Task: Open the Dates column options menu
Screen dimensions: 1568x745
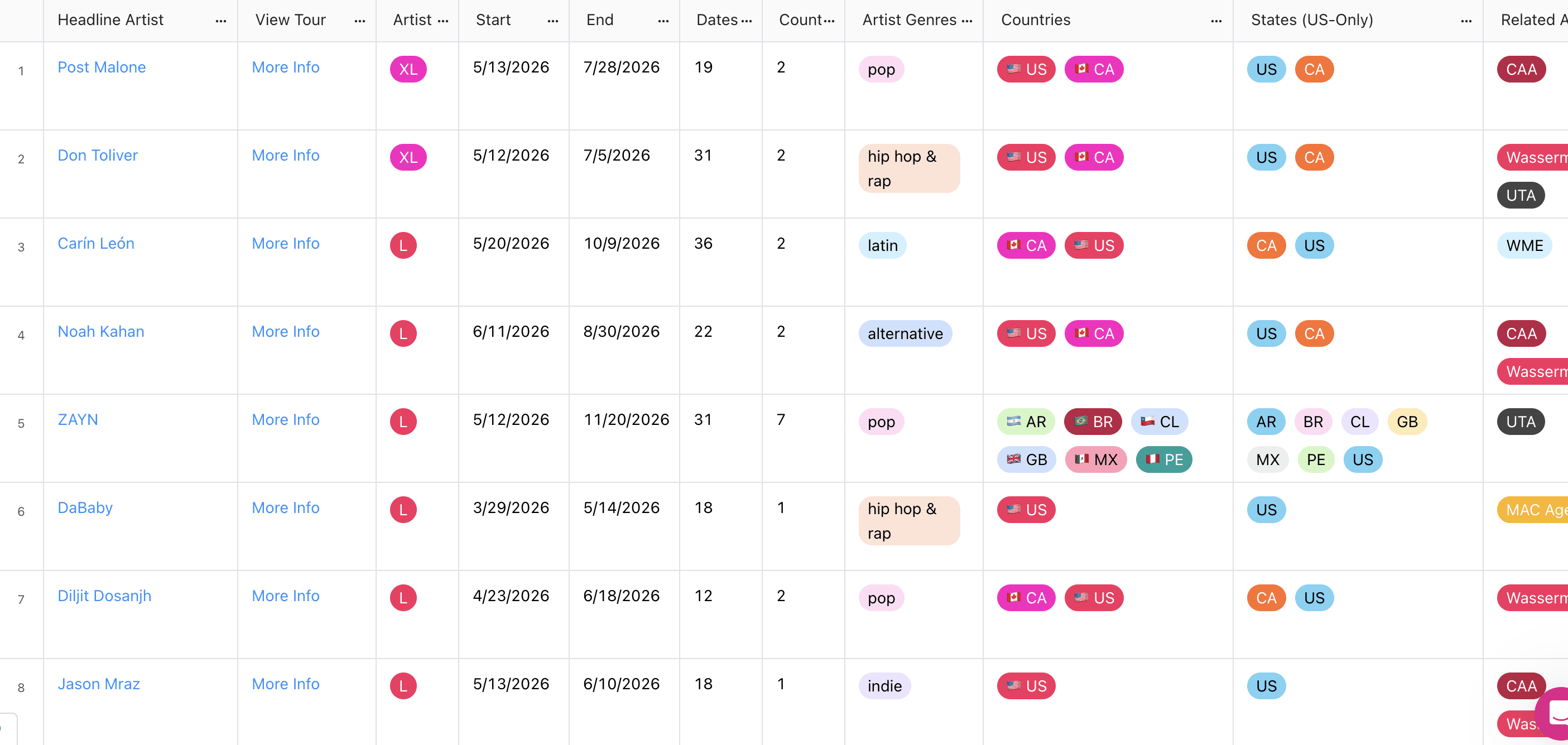Action: [x=746, y=21]
